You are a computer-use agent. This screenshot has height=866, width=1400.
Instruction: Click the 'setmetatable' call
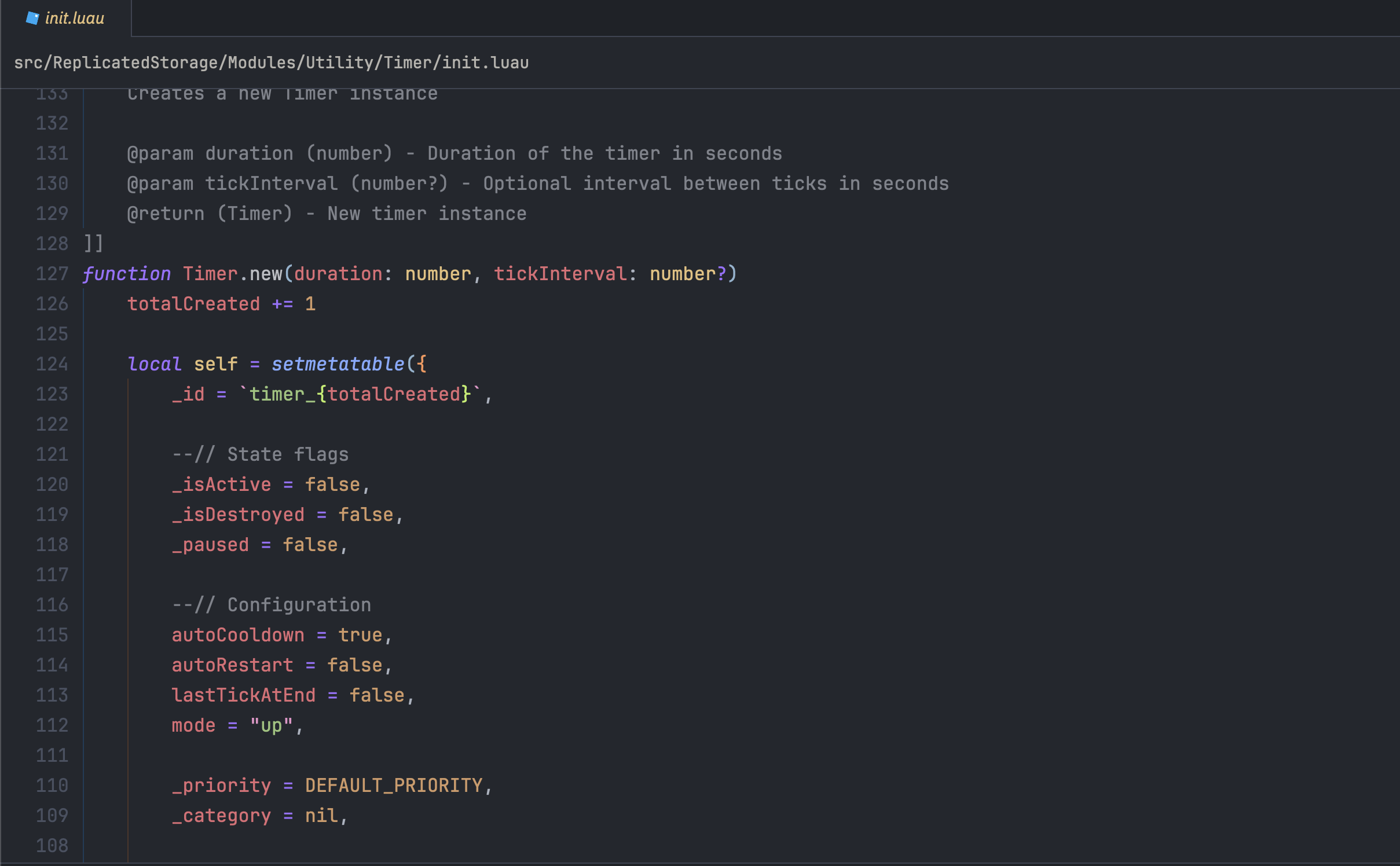coord(338,364)
